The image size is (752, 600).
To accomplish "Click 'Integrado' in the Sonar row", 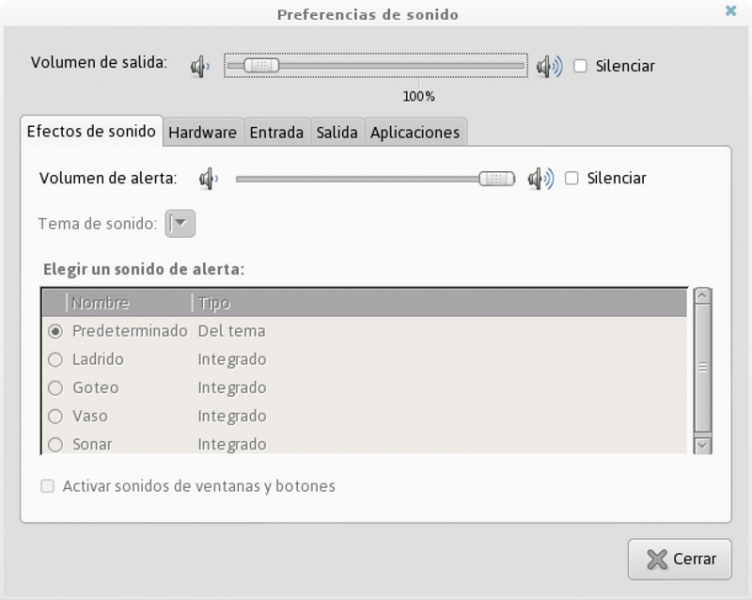I will point(232,445).
